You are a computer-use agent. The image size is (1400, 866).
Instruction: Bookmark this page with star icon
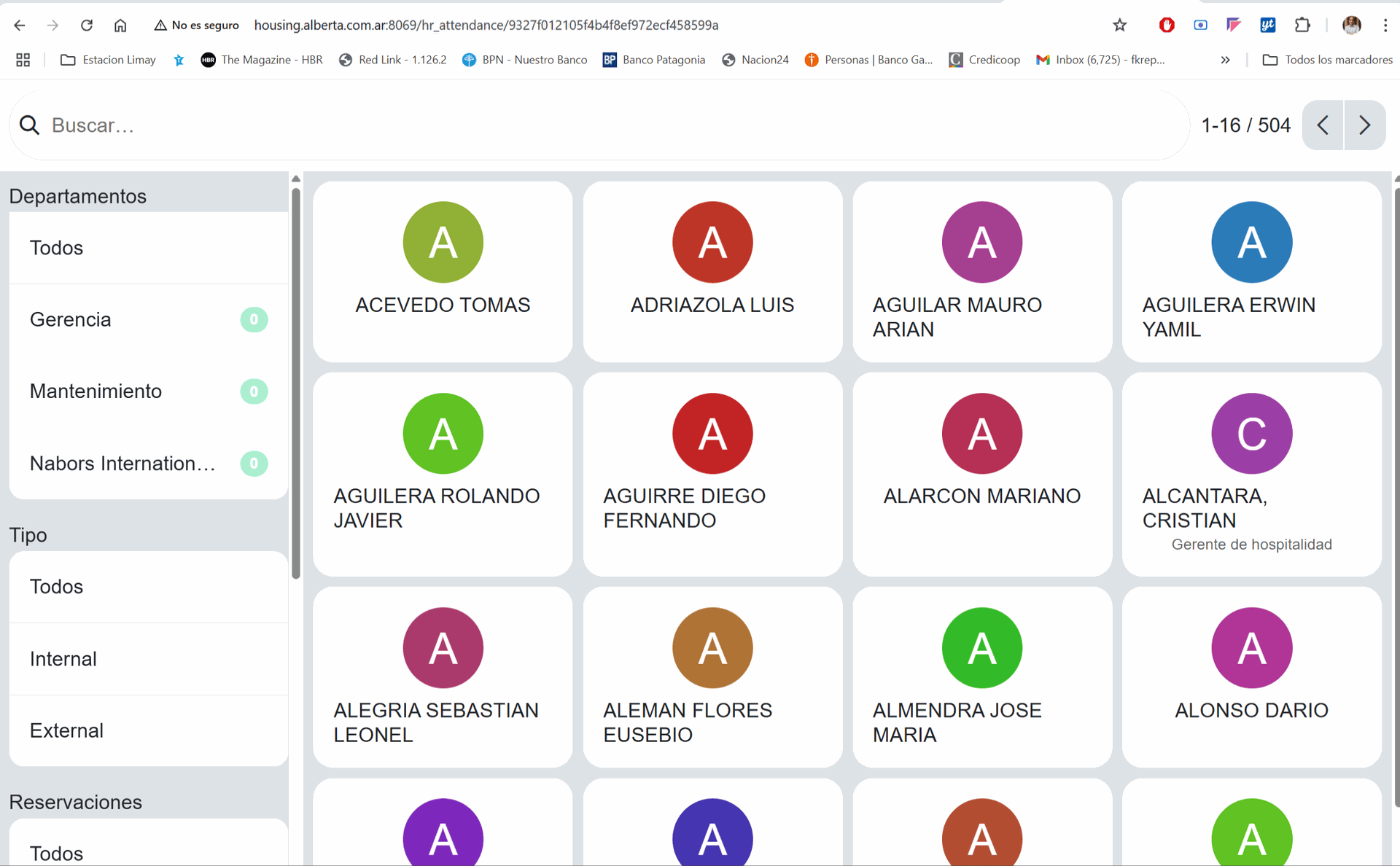pos(1120,26)
